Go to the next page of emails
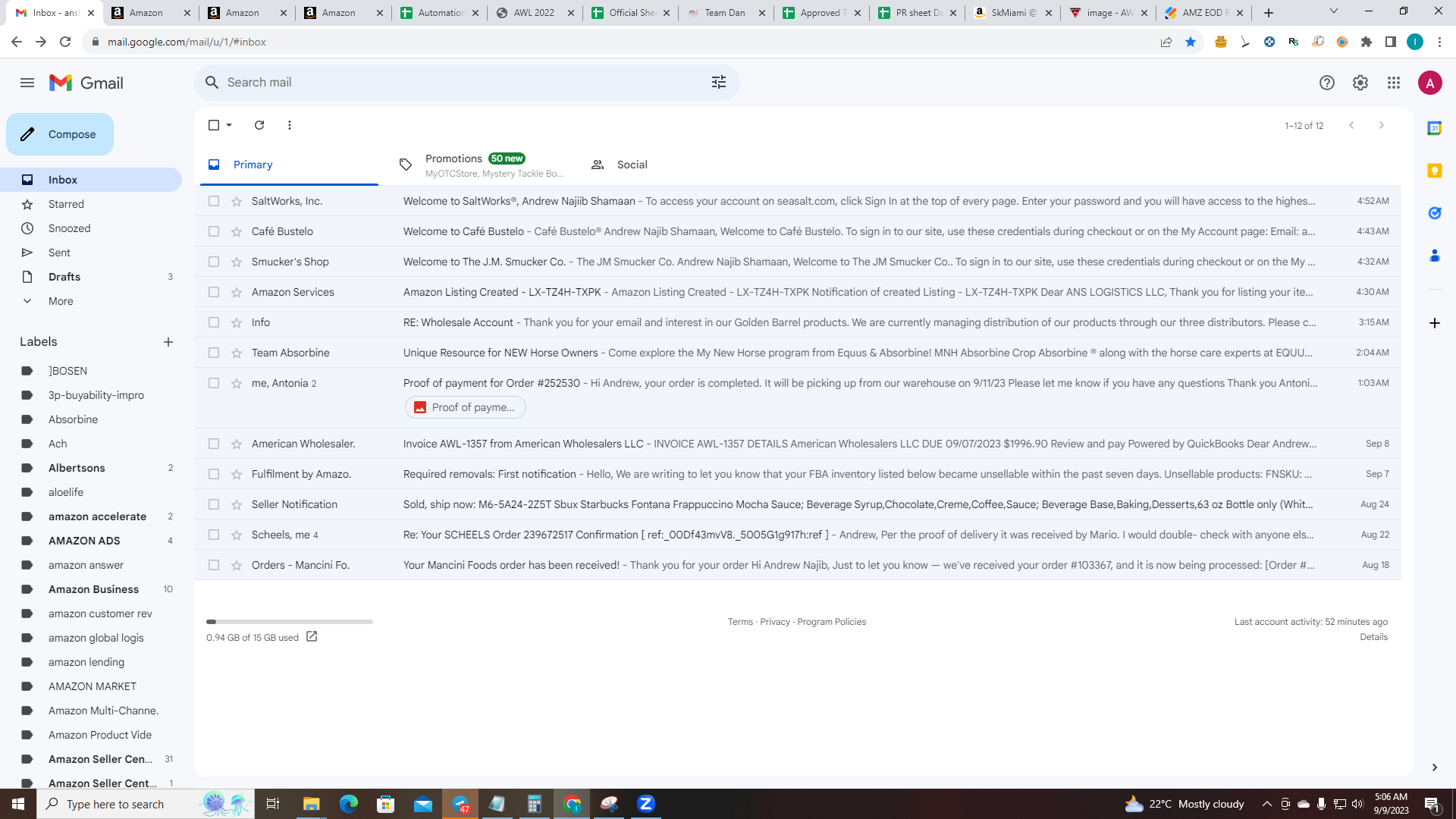This screenshot has height=819, width=1456. (x=1382, y=125)
